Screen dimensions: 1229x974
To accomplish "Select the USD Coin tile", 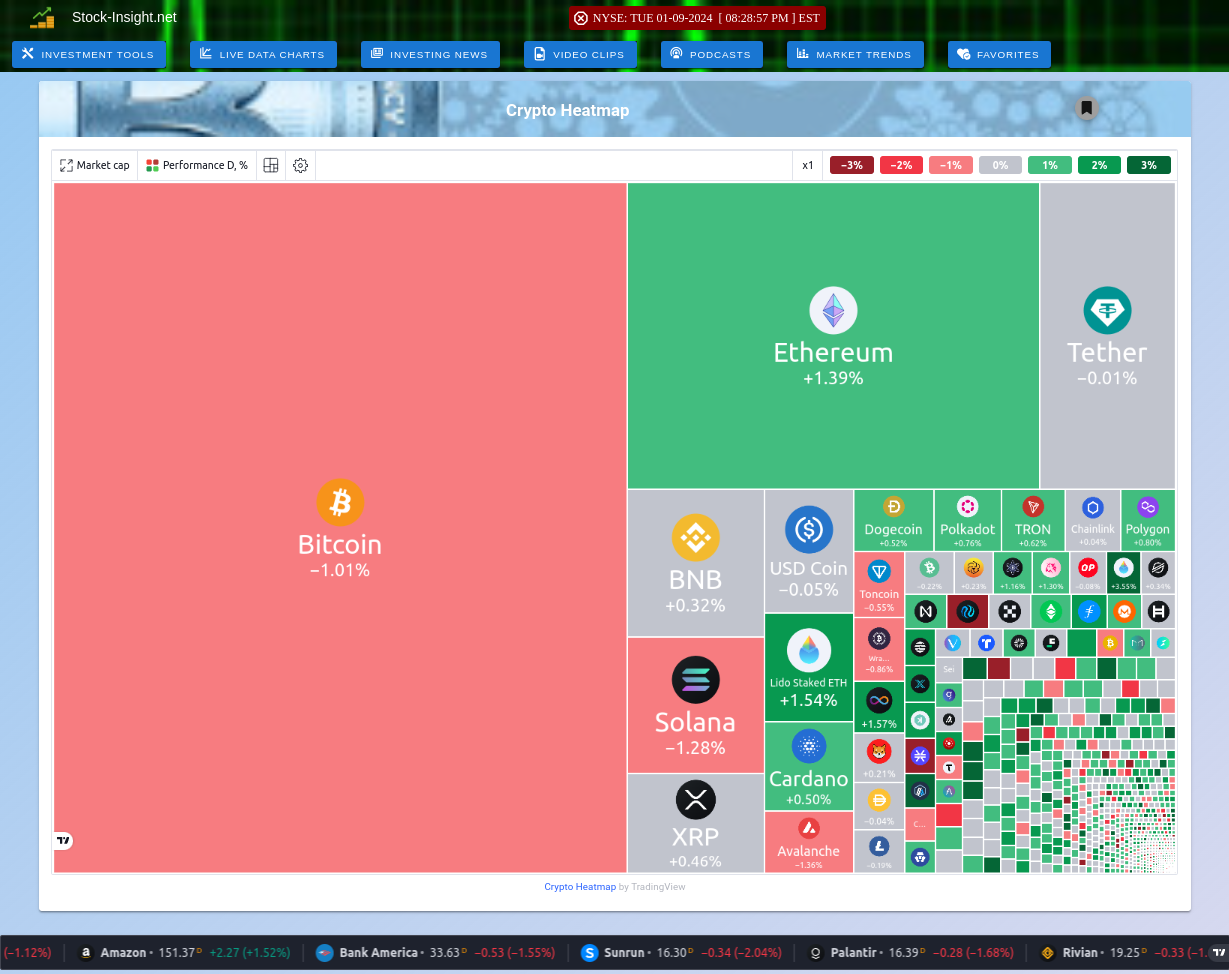I will (809, 551).
